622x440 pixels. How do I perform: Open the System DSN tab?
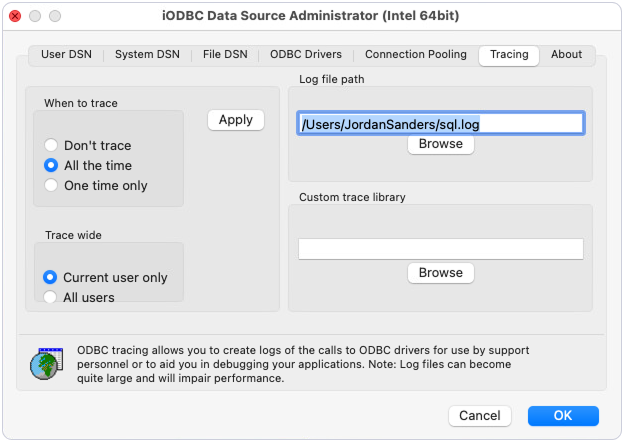coord(147,54)
